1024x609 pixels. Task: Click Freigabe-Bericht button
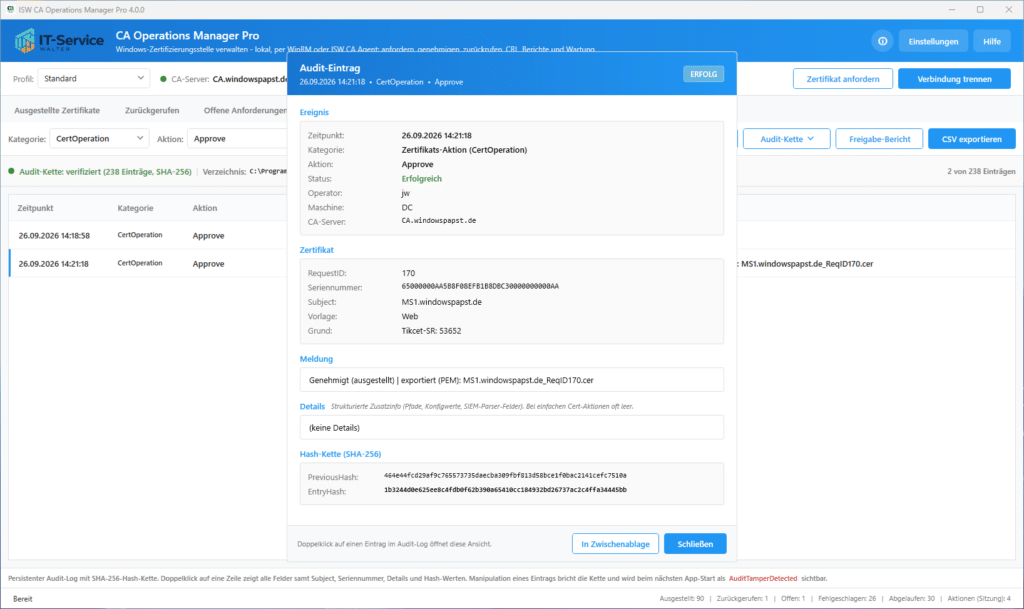point(879,138)
